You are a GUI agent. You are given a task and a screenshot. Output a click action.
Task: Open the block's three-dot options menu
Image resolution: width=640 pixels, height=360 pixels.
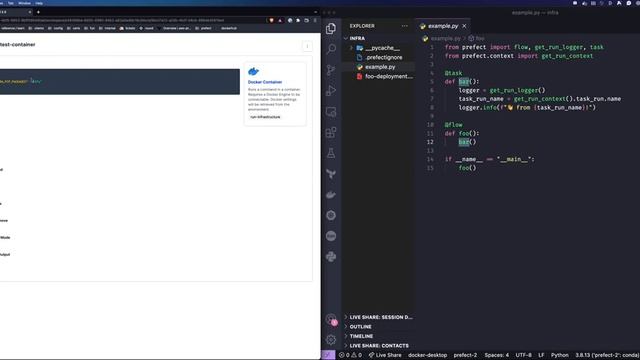[x=307, y=46]
